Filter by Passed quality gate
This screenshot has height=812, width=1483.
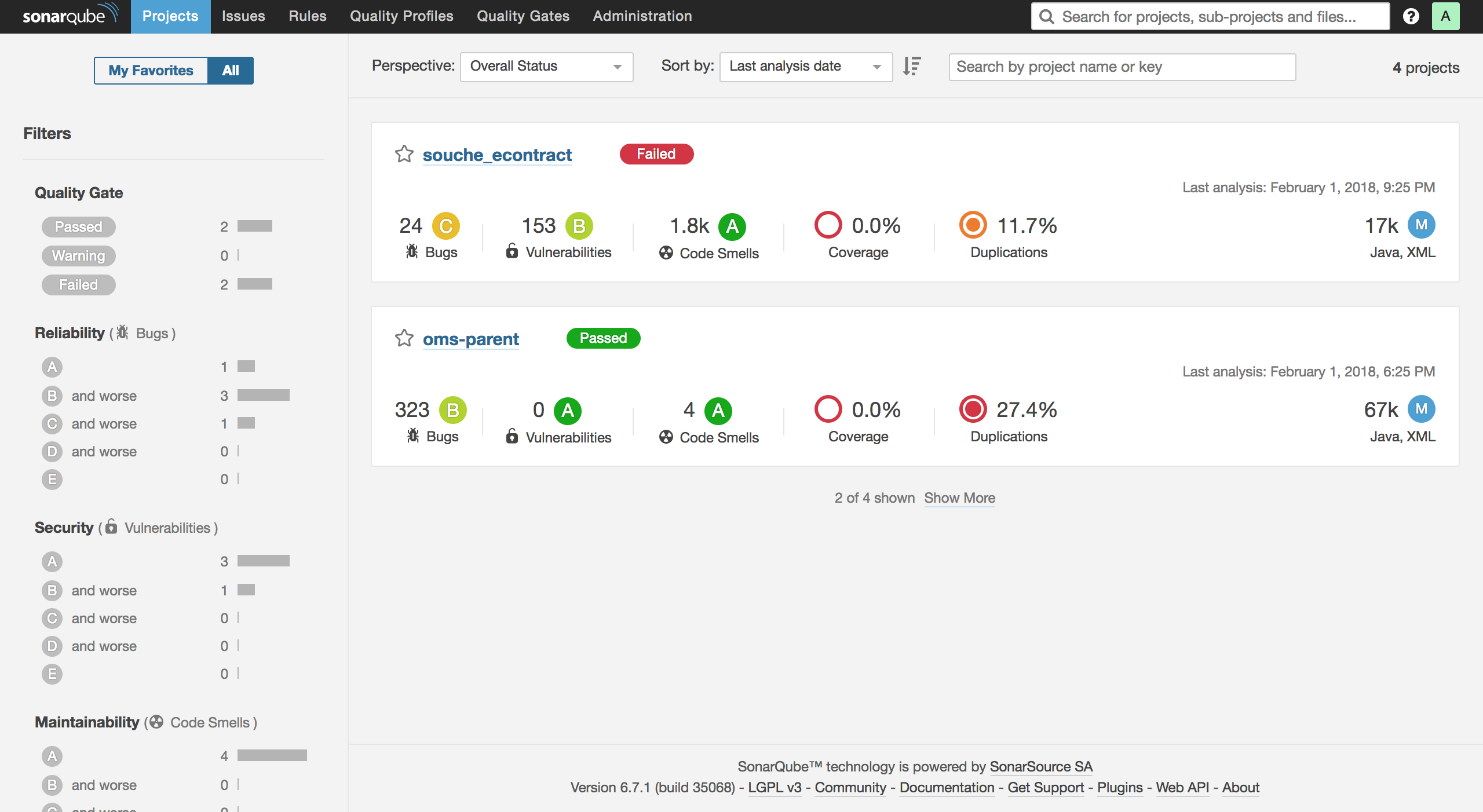coord(79,226)
